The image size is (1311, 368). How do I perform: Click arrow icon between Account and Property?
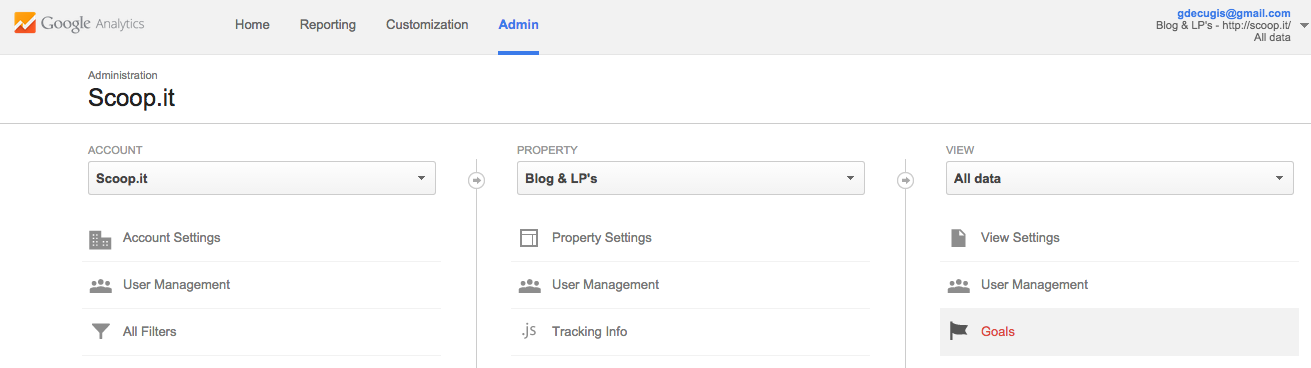476,180
